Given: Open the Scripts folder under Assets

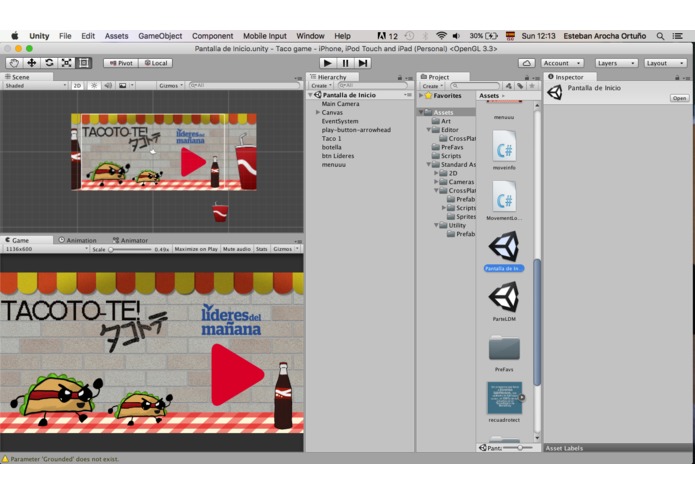Looking at the screenshot, I should (451, 156).
